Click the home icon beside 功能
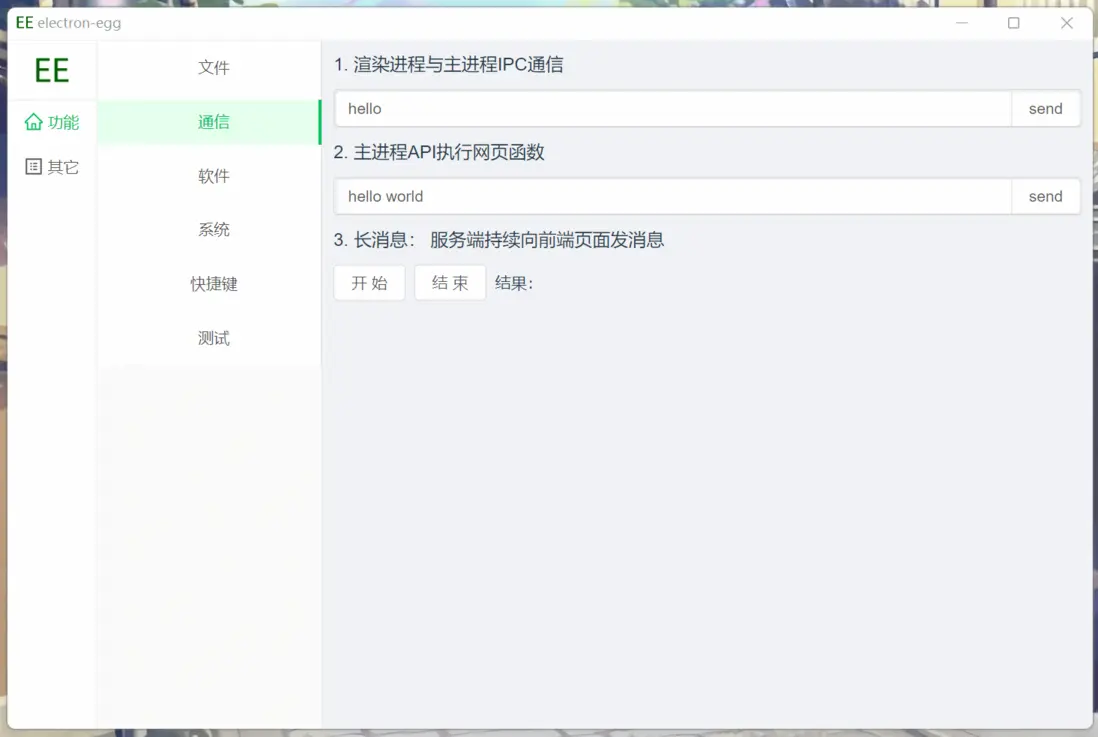This screenshot has height=737, width=1098. [x=34, y=122]
